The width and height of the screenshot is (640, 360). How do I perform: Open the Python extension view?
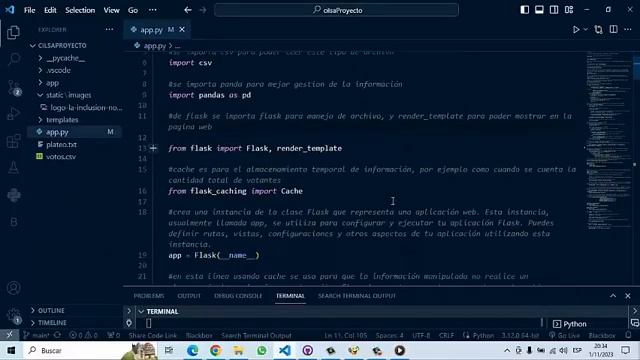pyautogui.click(x=13, y=195)
